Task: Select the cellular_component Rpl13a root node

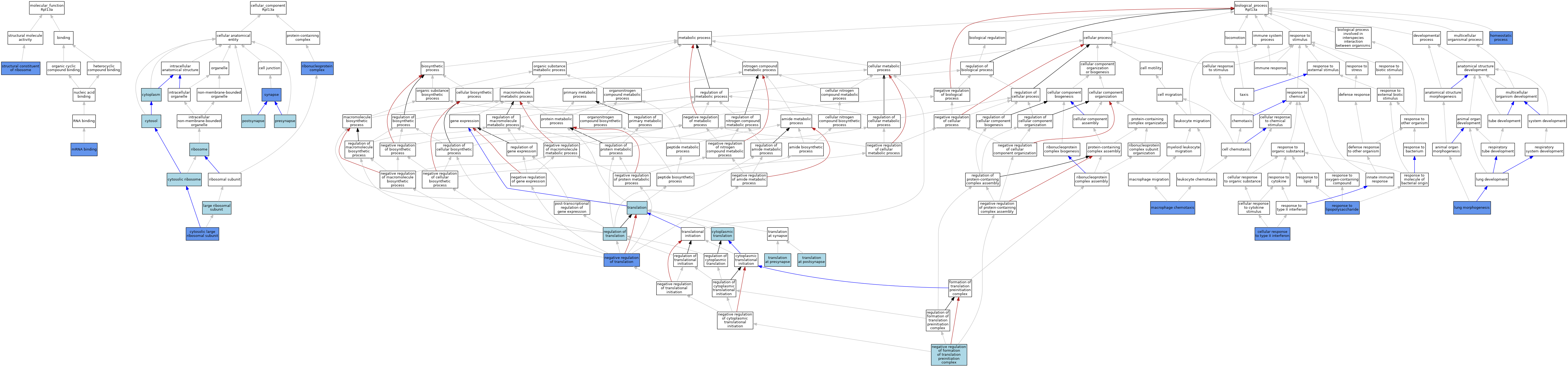Action: tap(268, 7)
